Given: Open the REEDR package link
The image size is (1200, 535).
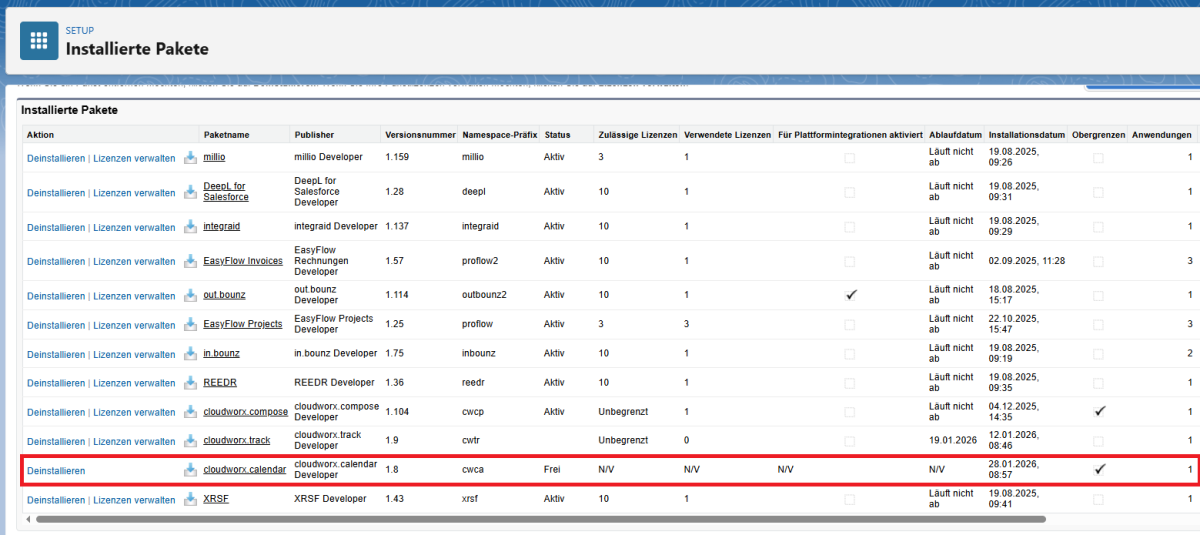Looking at the screenshot, I should click(x=220, y=382).
